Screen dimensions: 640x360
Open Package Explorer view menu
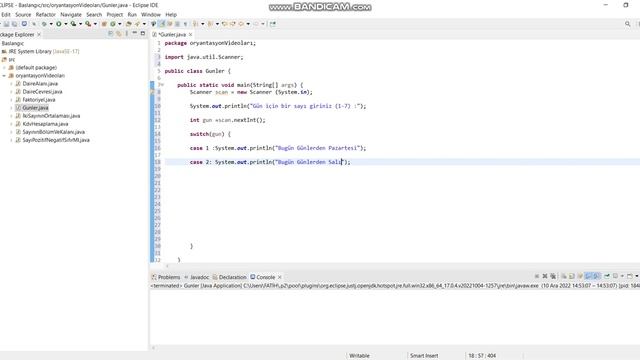click(127, 34)
